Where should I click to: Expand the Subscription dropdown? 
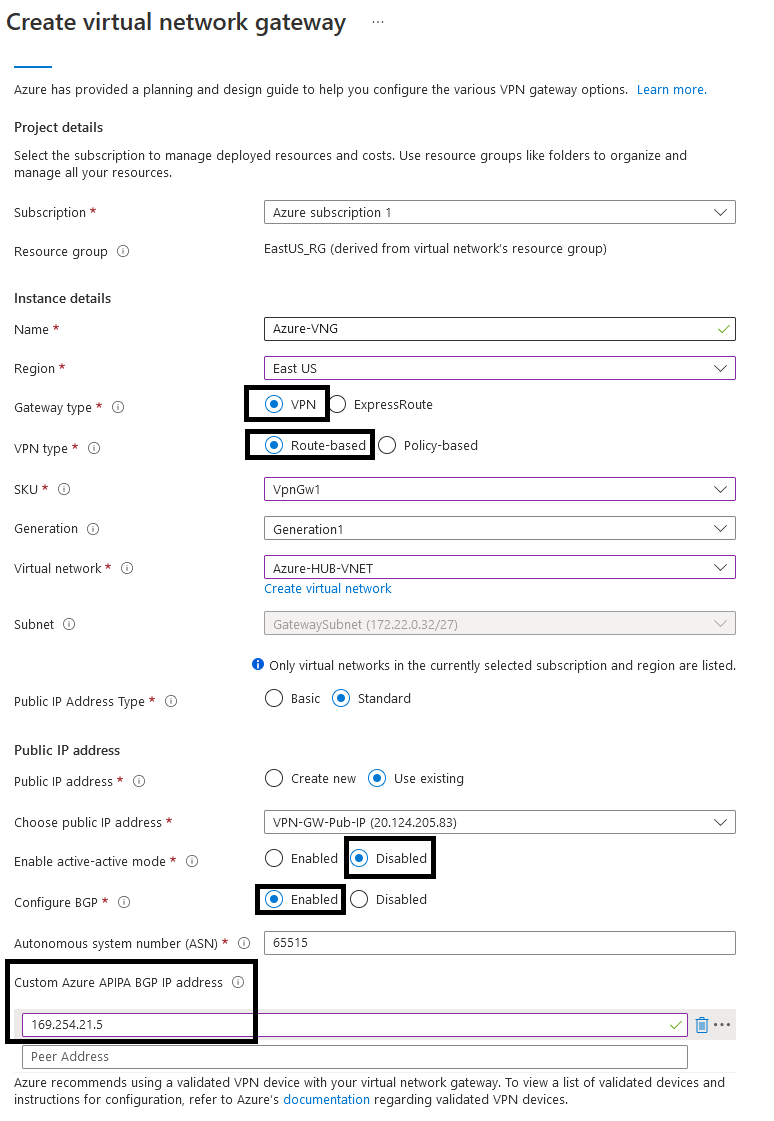click(499, 212)
